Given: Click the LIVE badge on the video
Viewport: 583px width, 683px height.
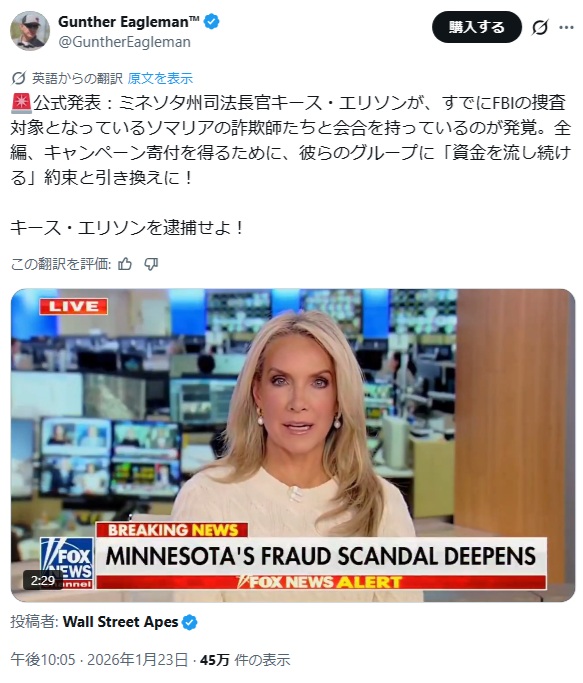Looking at the screenshot, I should pos(74,306).
